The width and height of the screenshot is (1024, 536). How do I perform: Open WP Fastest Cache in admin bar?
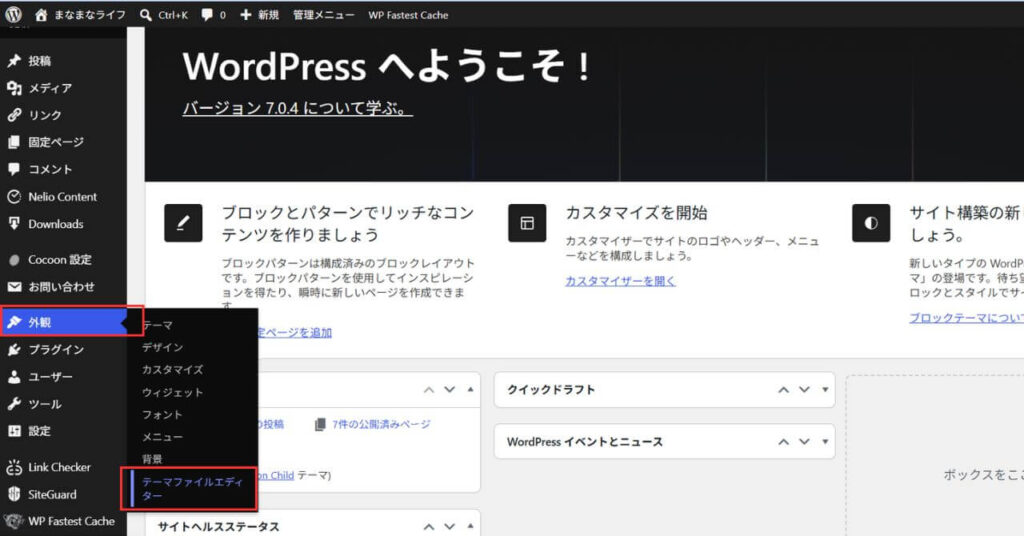click(x=408, y=14)
